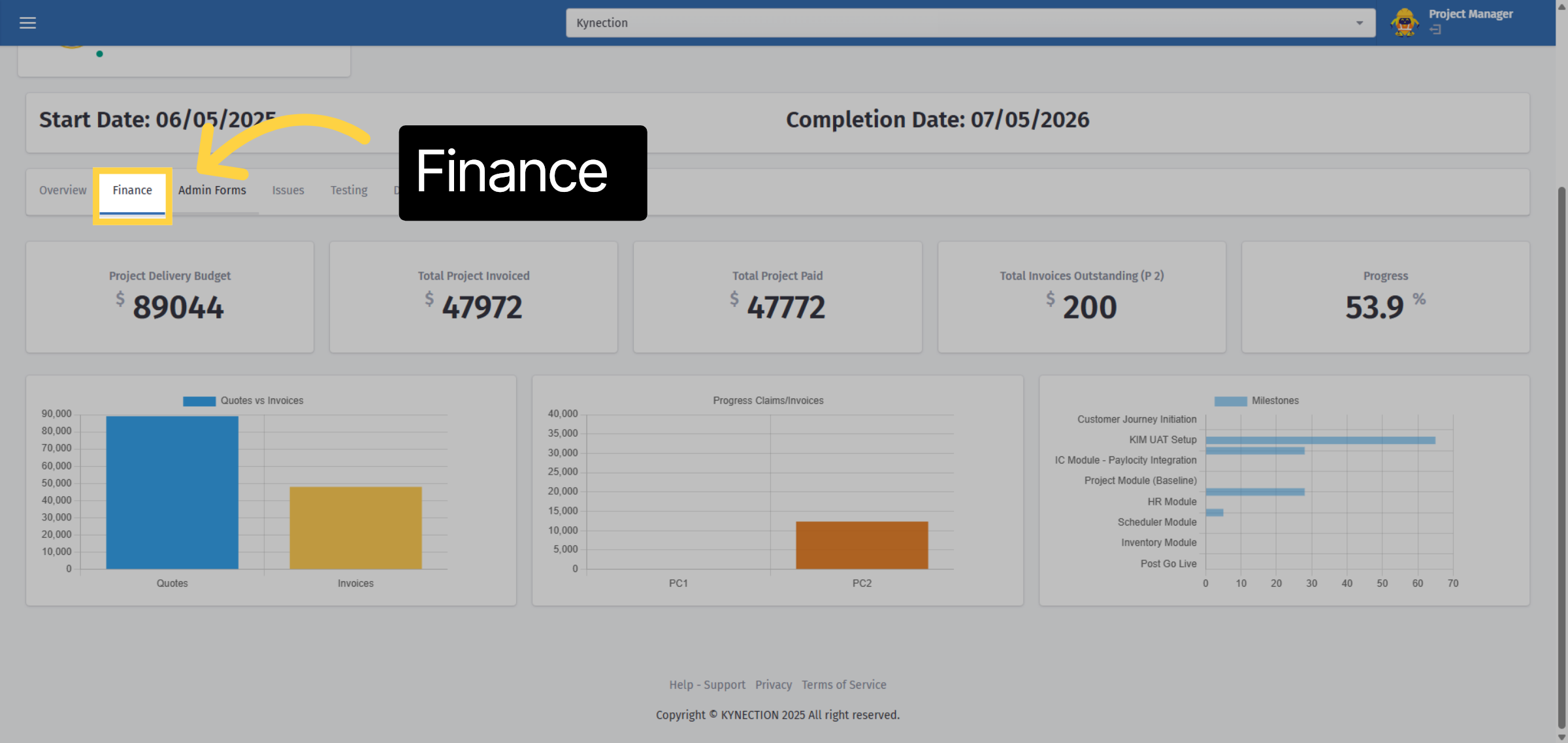The height and width of the screenshot is (743, 1568).
Task: Expand the Kynection project dropdown arrow
Action: click(x=1359, y=23)
